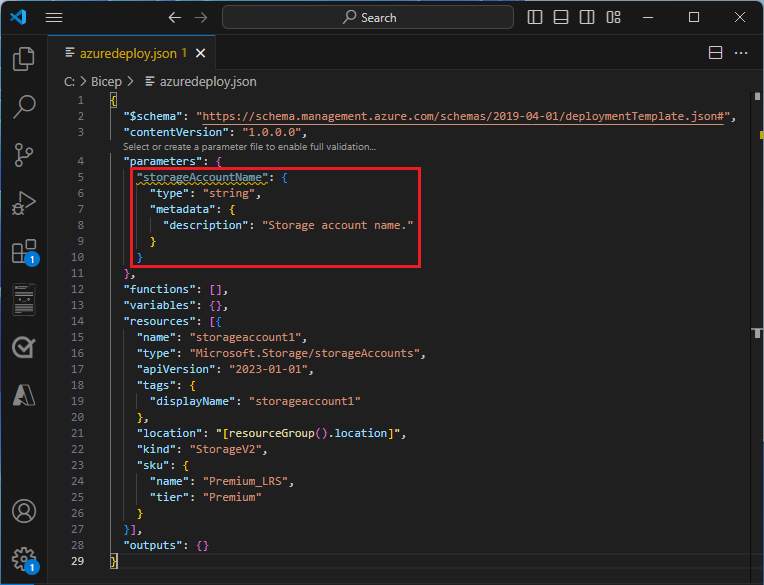
Task: Click the "tier" key on line 25
Action: click(x=169, y=497)
